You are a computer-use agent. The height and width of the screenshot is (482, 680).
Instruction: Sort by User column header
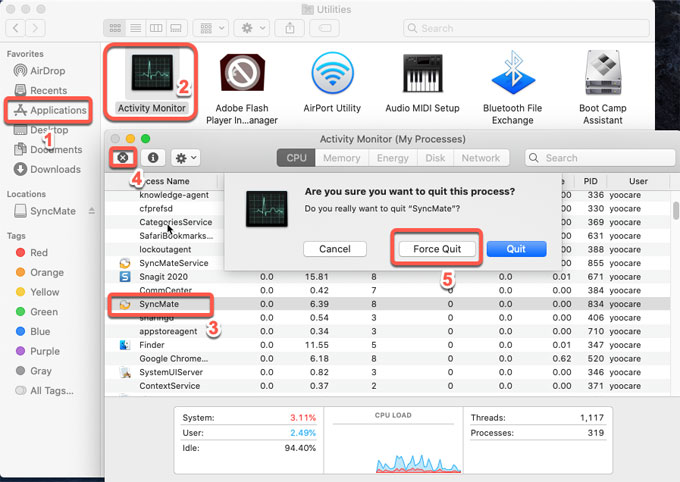pyautogui.click(x=638, y=181)
